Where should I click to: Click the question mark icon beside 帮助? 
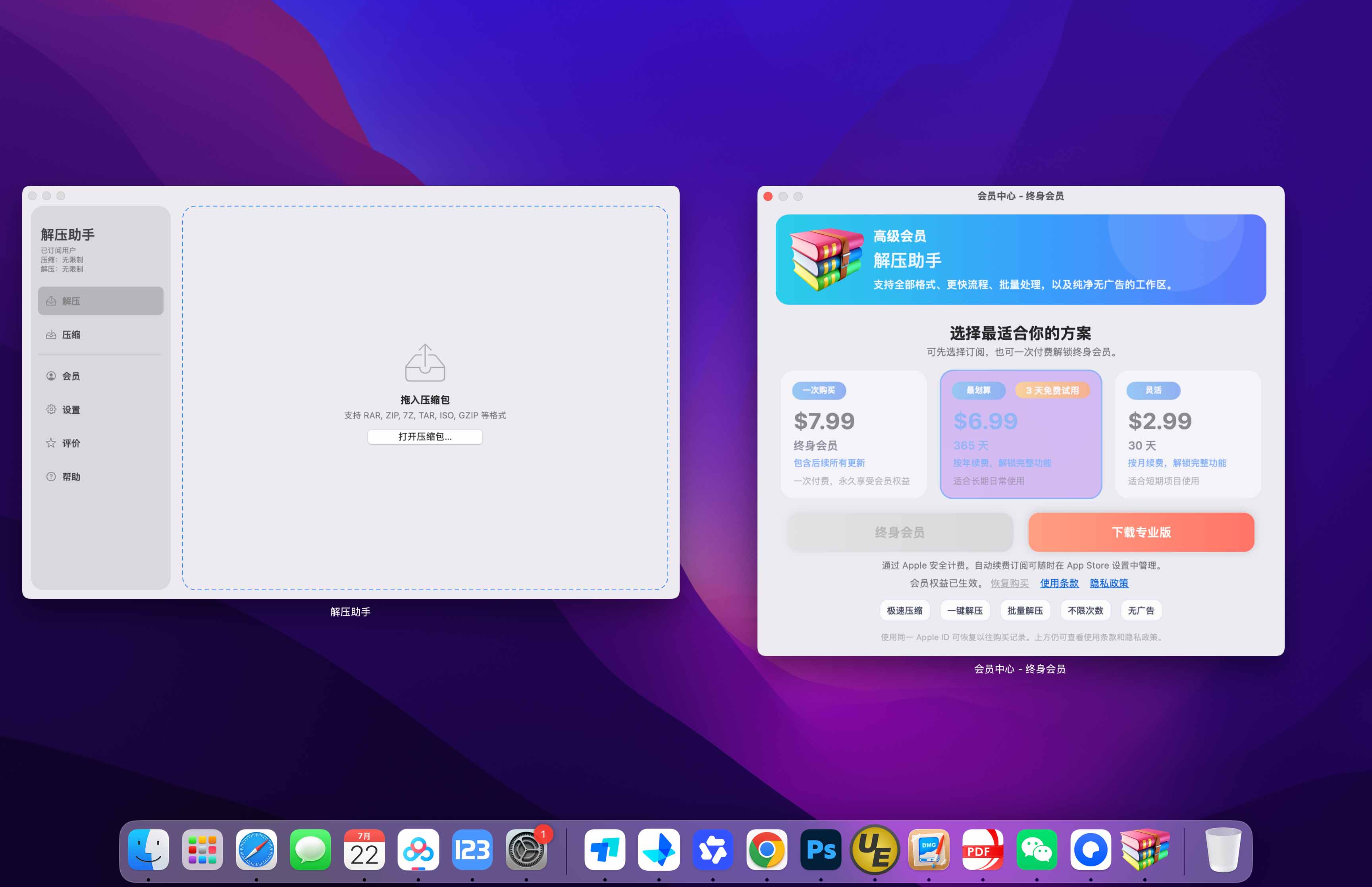pyautogui.click(x=51, y=477)
